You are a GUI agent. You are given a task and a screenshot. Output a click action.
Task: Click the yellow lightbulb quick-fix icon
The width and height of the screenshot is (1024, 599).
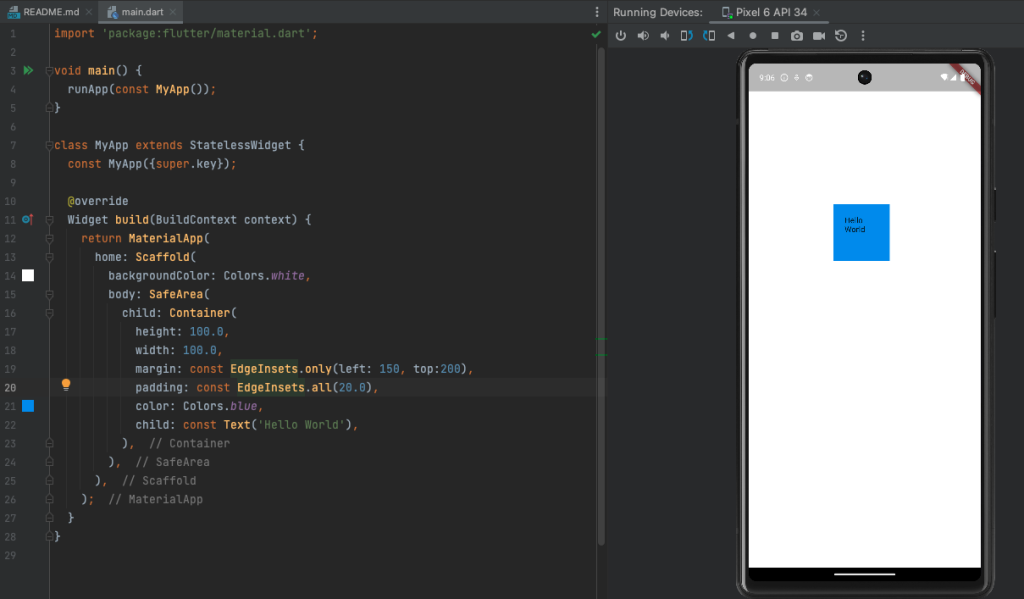click(x=66, y=385)
